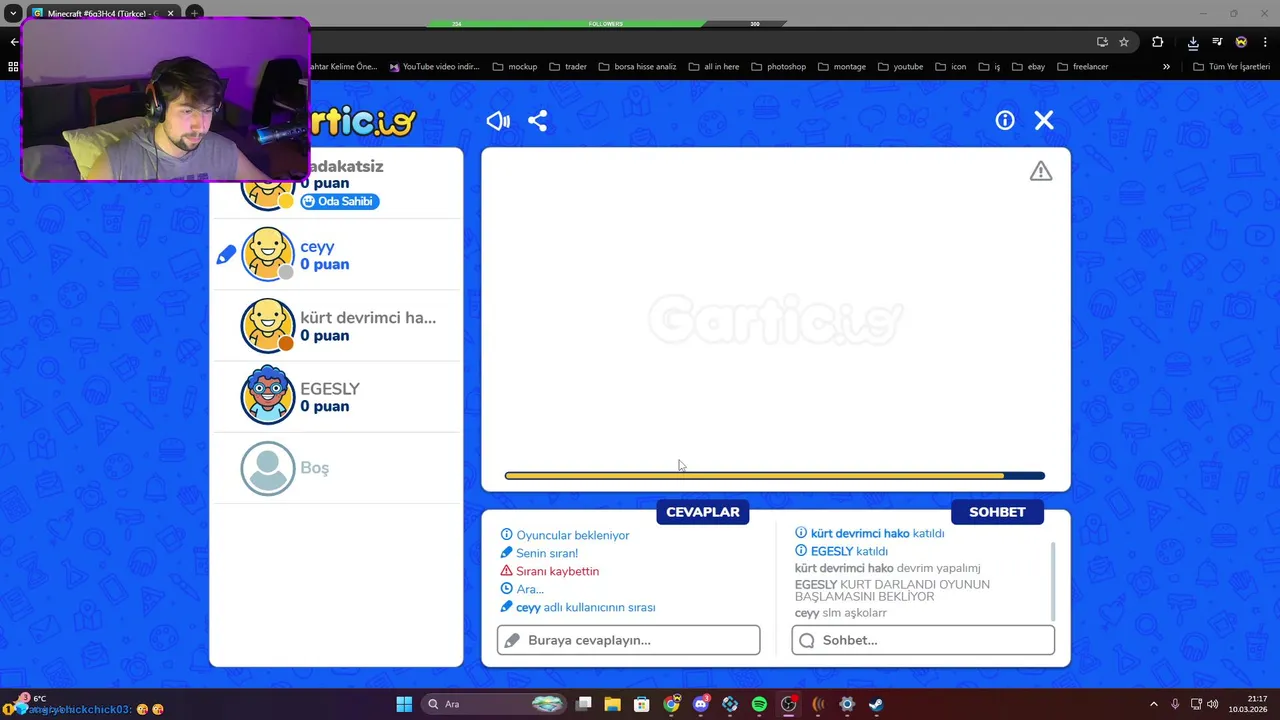
Task: Click EGESLY player avatar
Action: [268, 396]
